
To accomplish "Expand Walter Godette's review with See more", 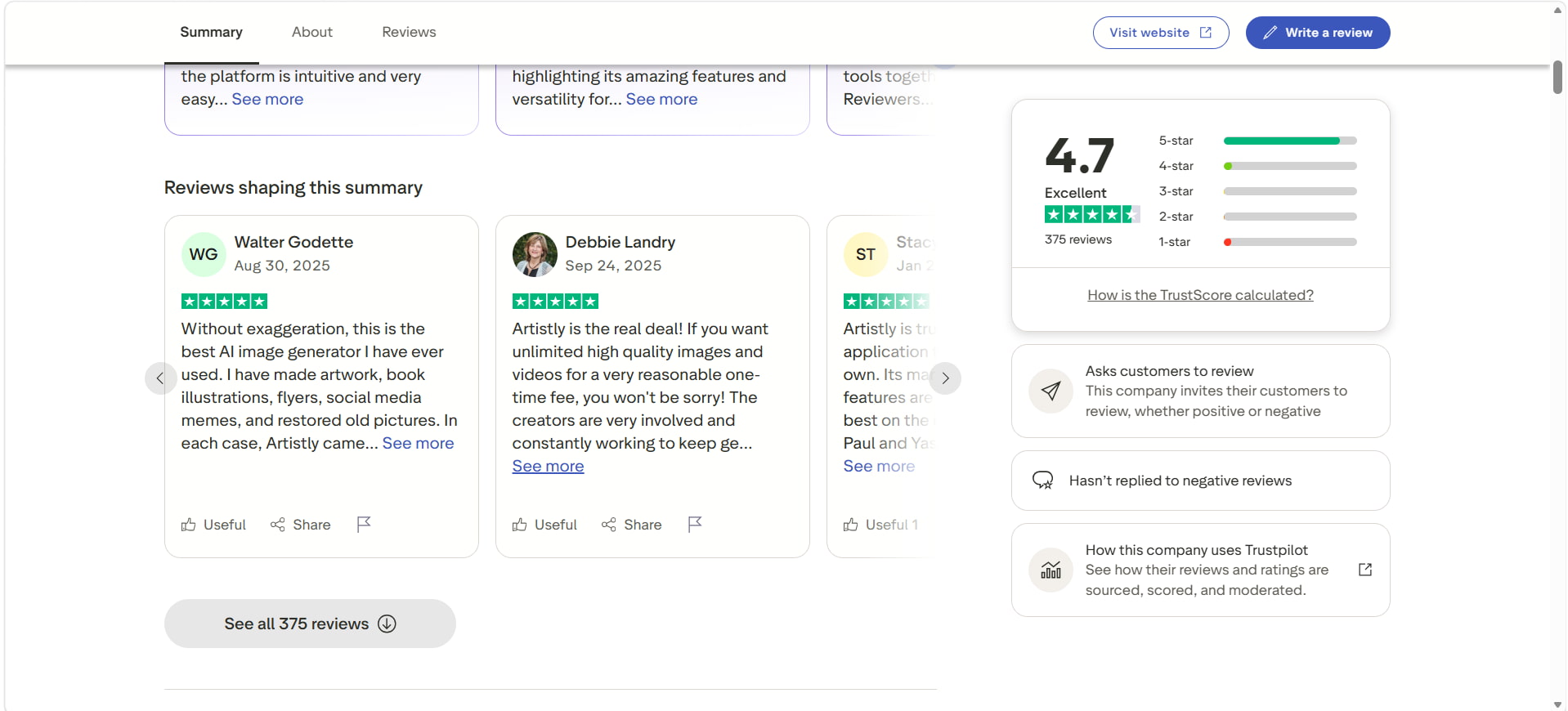I will click(418, 443).
